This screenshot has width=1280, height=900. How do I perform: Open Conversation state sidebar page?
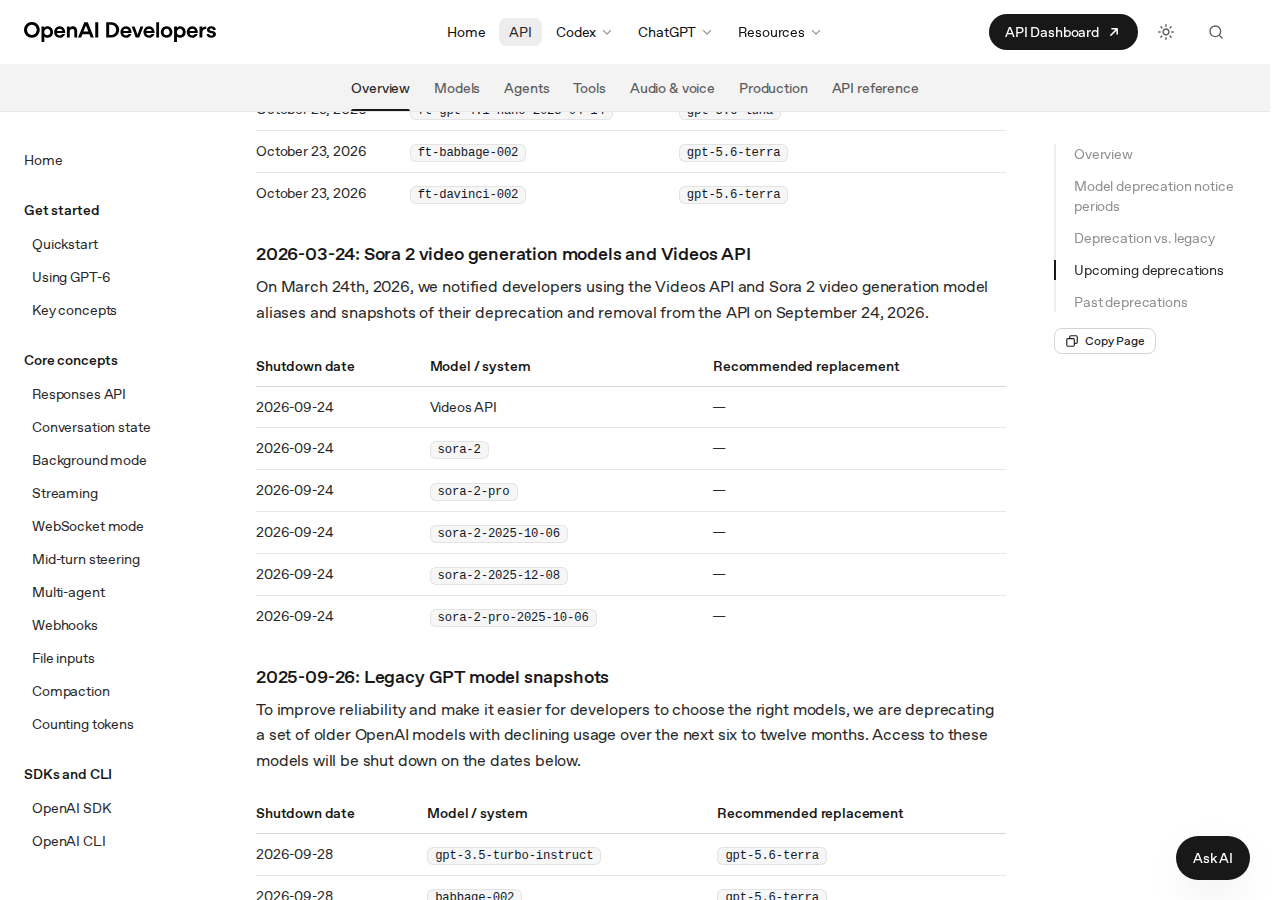click(91, 427)
